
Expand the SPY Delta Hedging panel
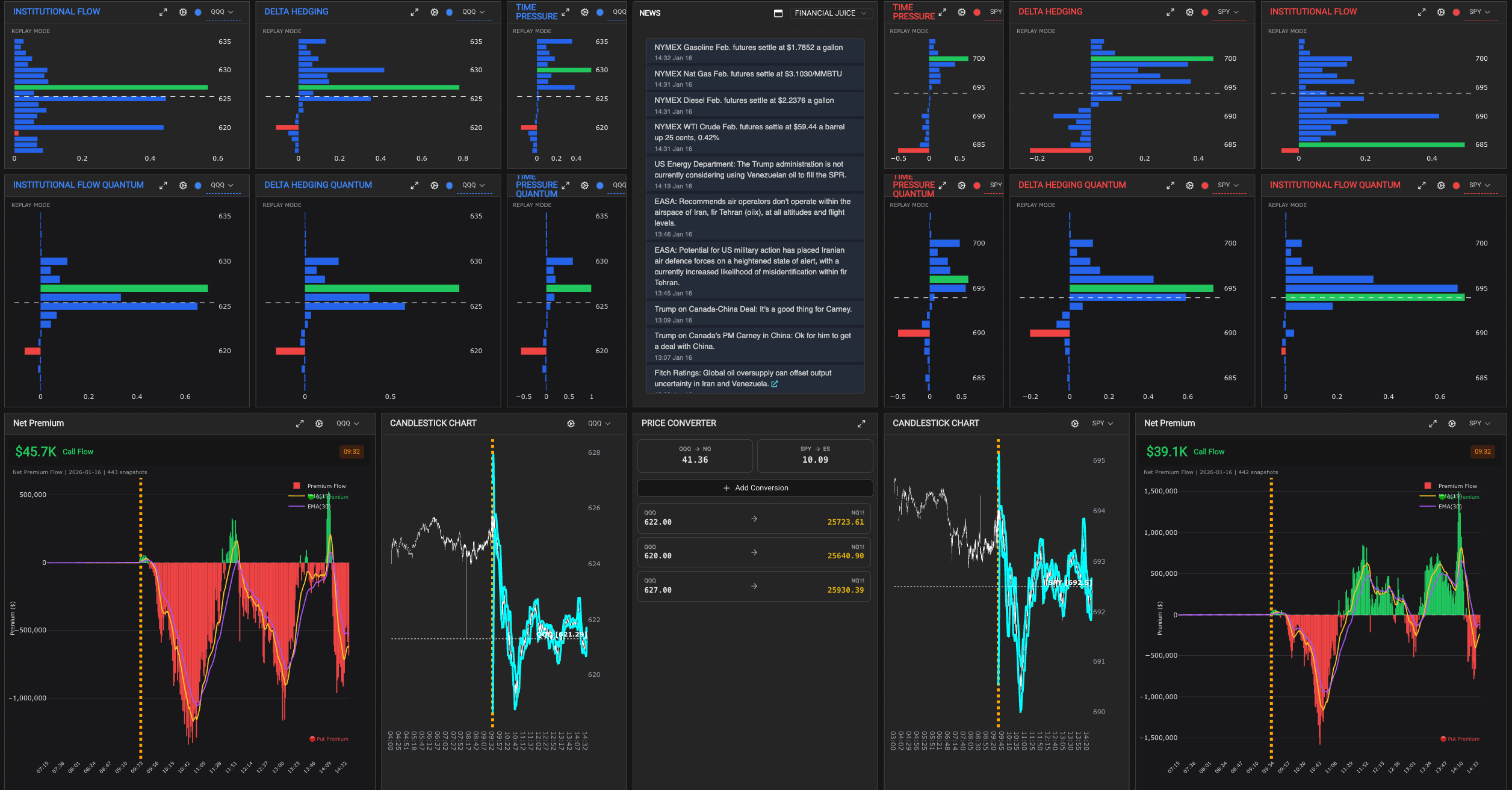click(x=1170, y=12)
